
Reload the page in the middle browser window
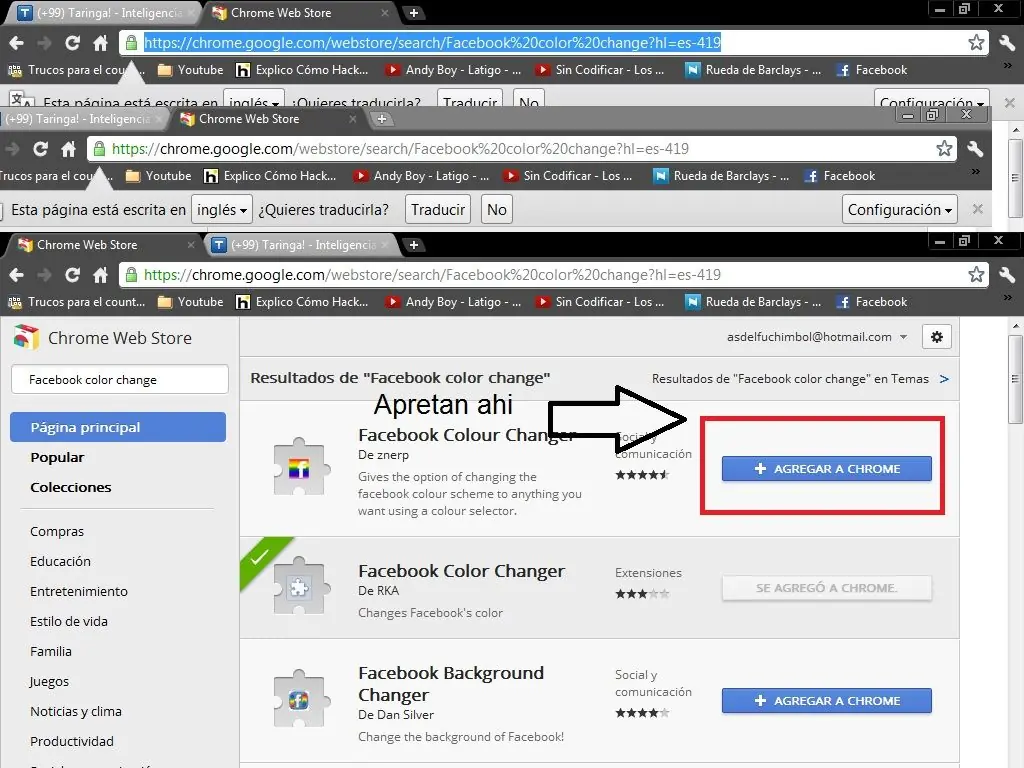[x=40, y=149]
